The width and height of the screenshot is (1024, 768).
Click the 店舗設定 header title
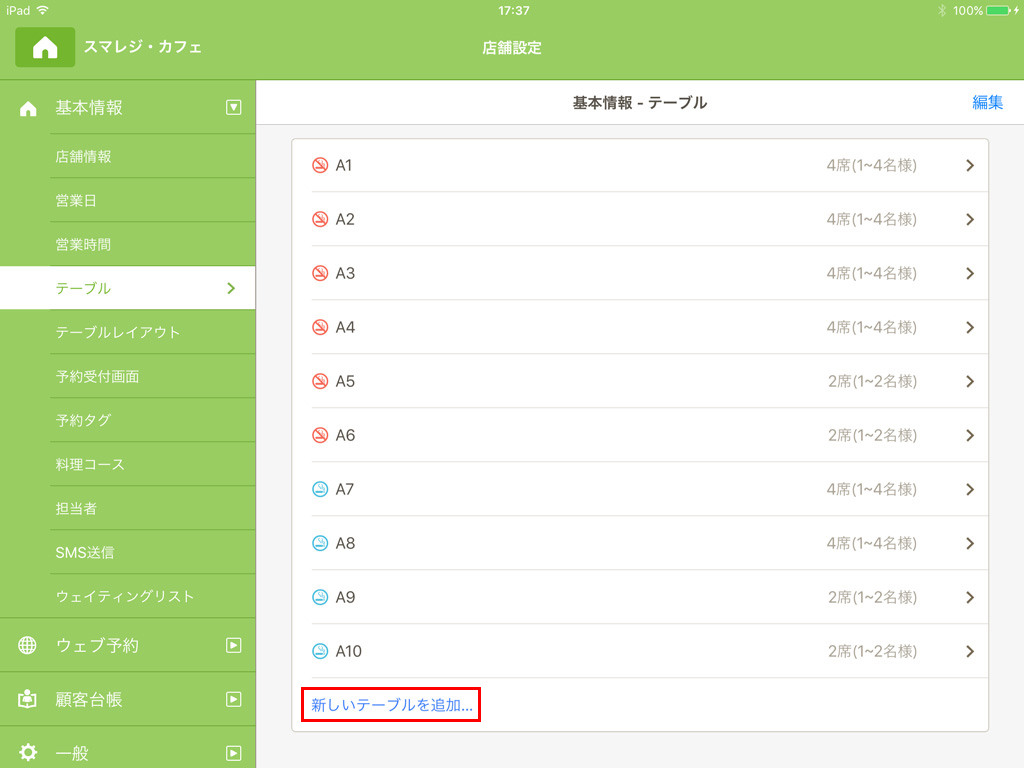pos(511,48)
